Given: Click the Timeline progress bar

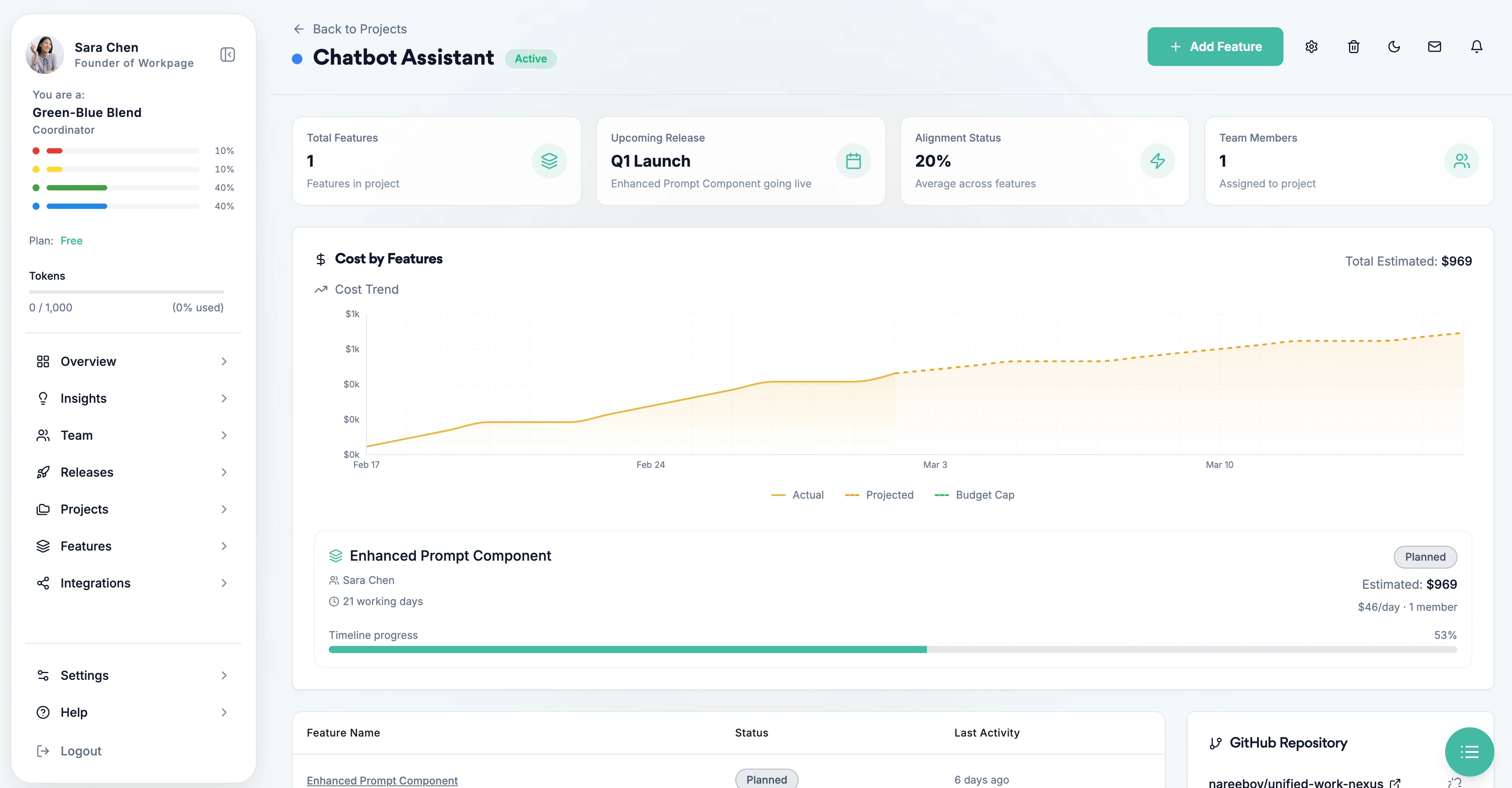Looking at the screenshot, I should pos(892,649).
